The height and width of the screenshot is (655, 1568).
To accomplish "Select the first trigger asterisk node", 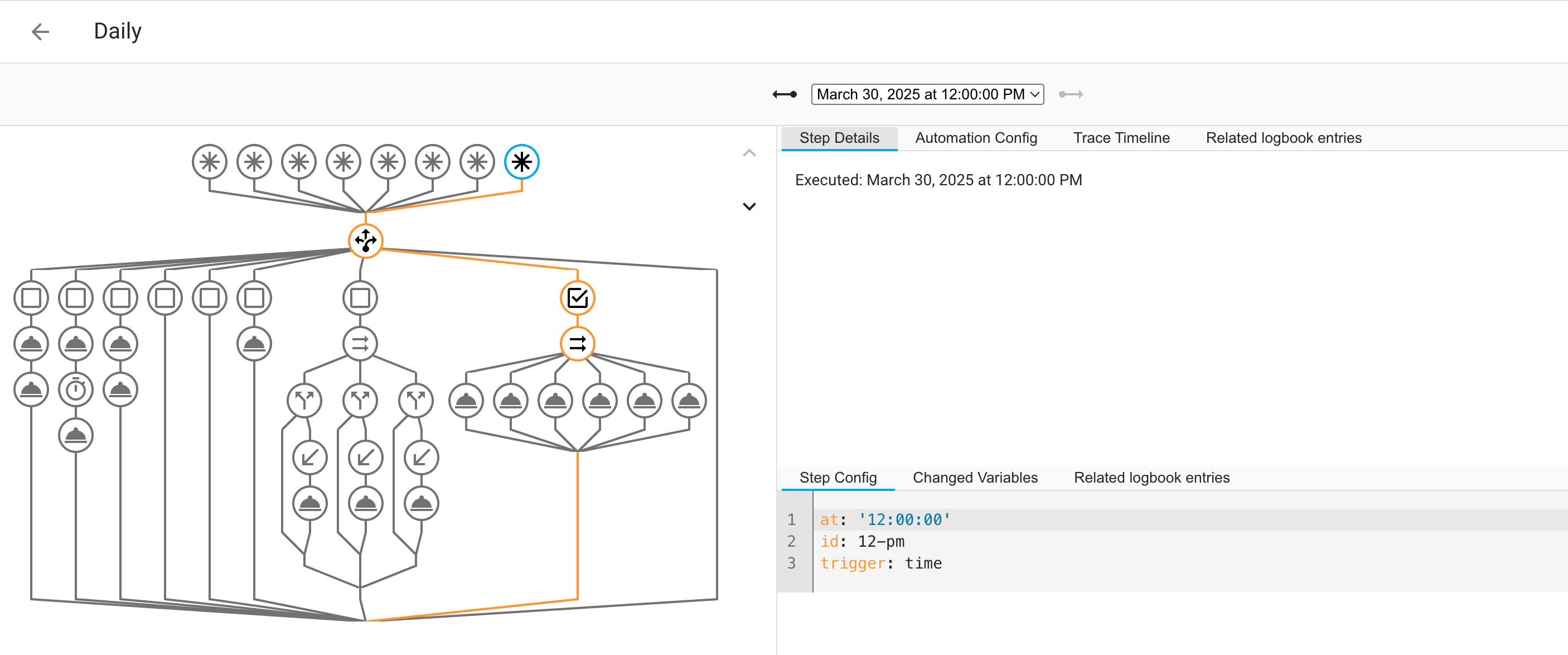I will point(210,162).
